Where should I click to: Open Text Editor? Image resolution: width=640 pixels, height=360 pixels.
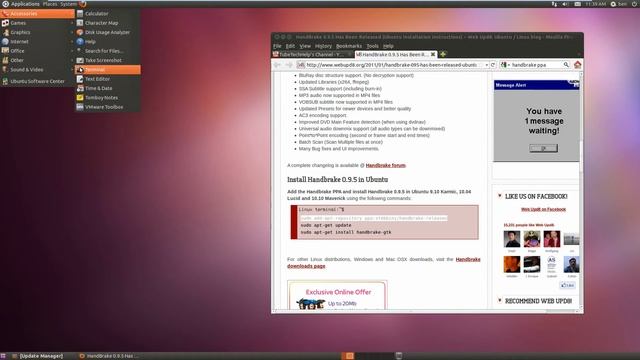pyautogui.click(x=108, y=79)
